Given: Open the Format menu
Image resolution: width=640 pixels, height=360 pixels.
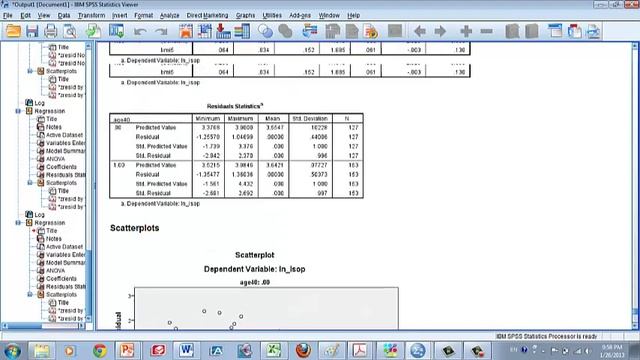Looking at the screenshot, I should [x=144, y=16].
